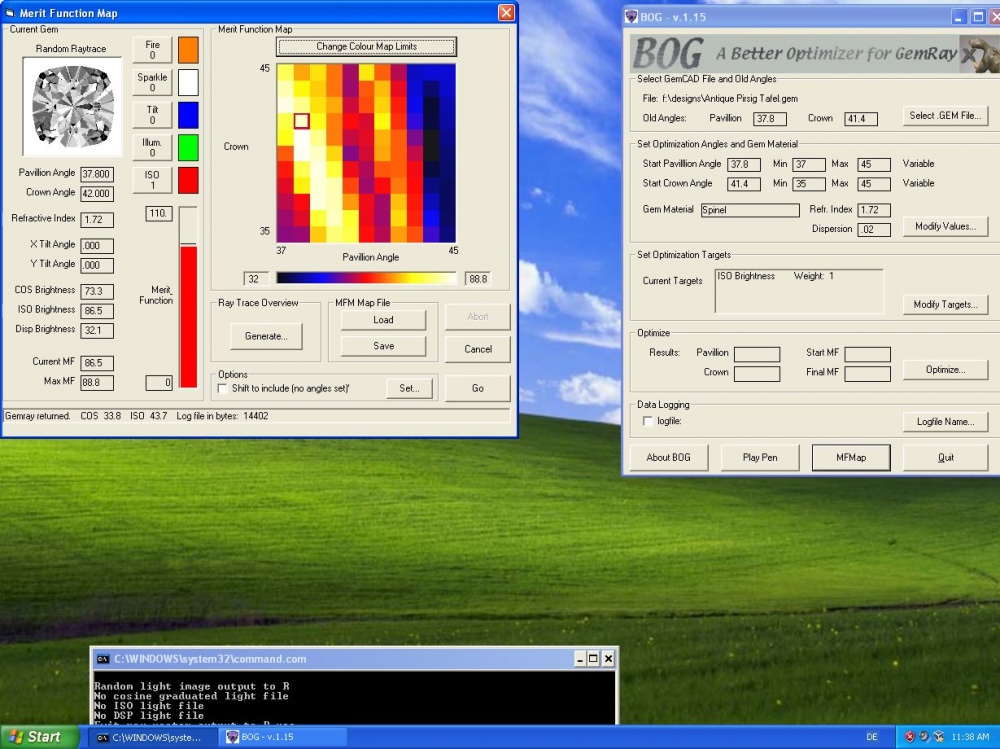
Task: Click the Tilt merit button
Action: tap(152, 115)
